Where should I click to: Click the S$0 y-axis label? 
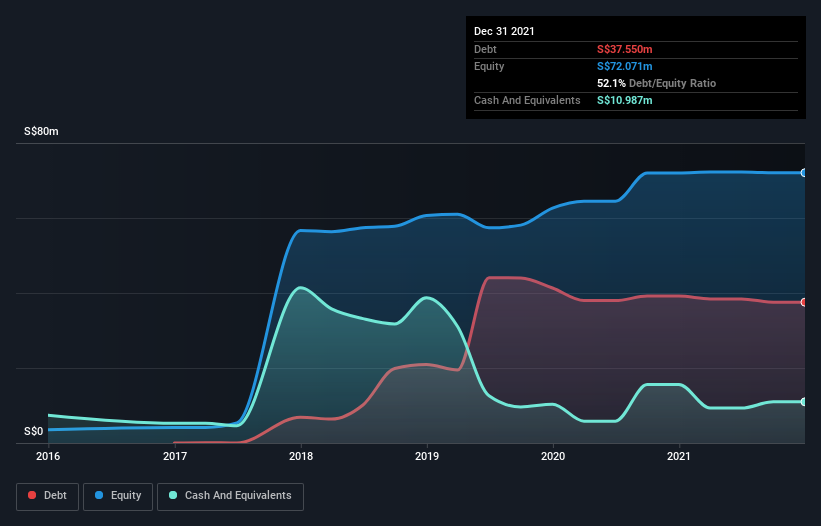pos(34,431)
